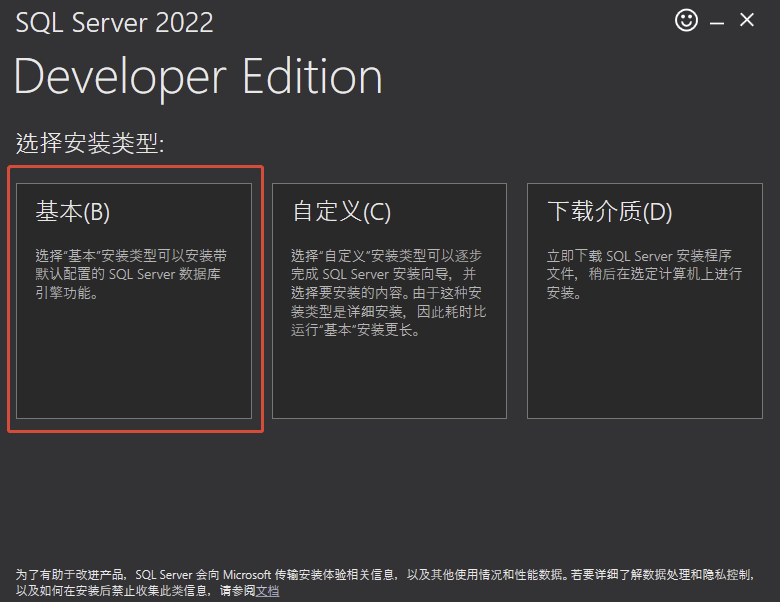This screenshot has height=602, width=780.
Task: Select the 下载介质(D) download media option
Action: click(609, 212)
